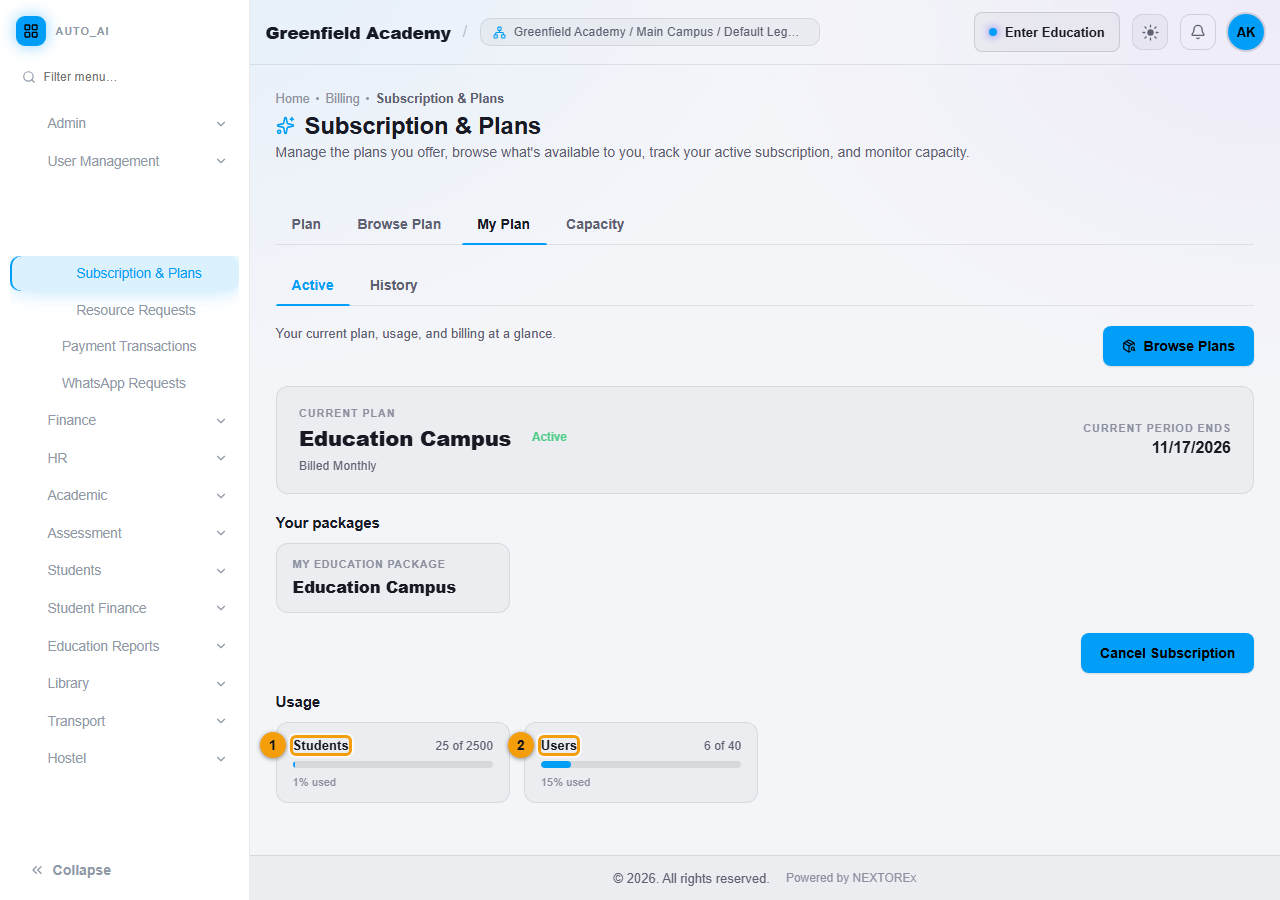Open WhatsApp Requests in sidebar
This screenshot has height=900, width=1280.
(x=124, y=383)
